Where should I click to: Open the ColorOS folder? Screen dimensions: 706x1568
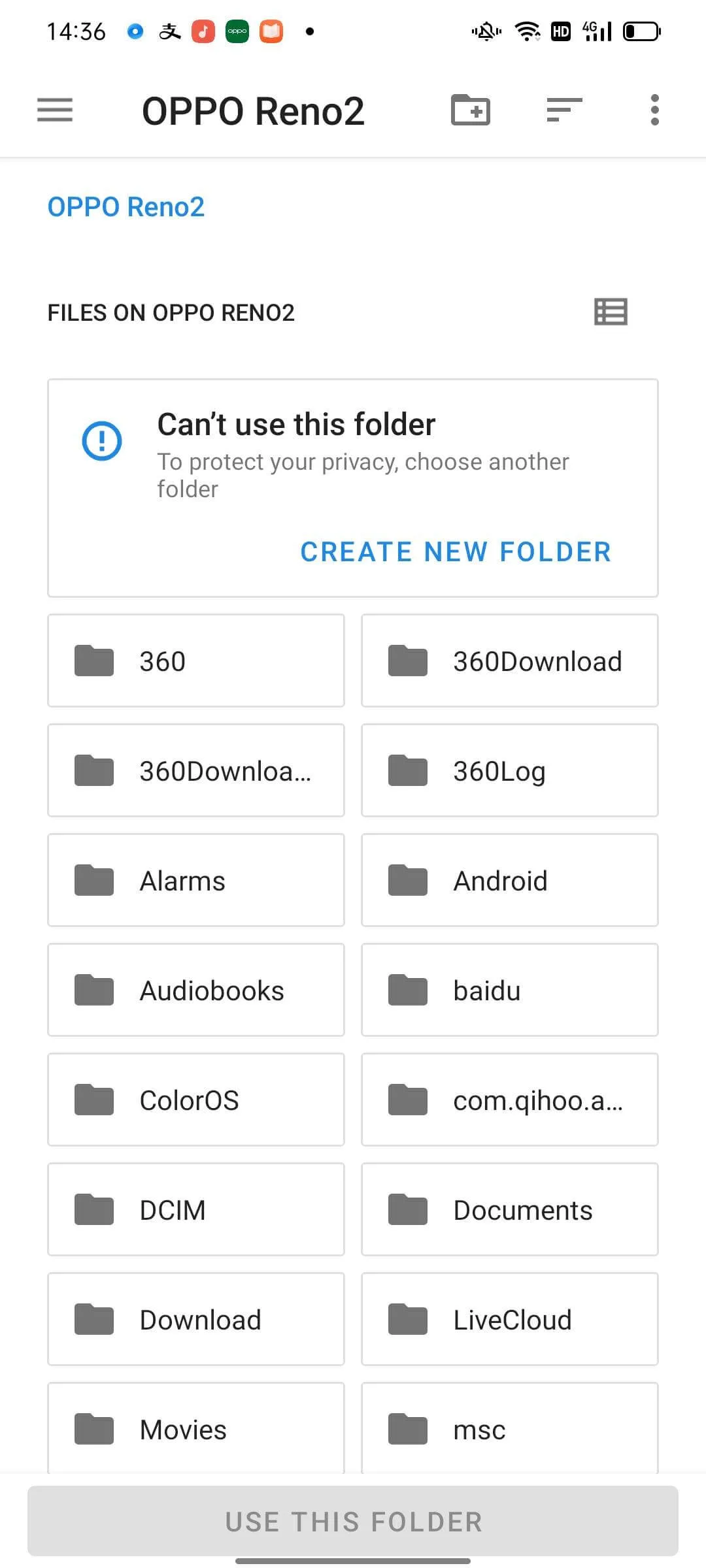coord(196,1100)
